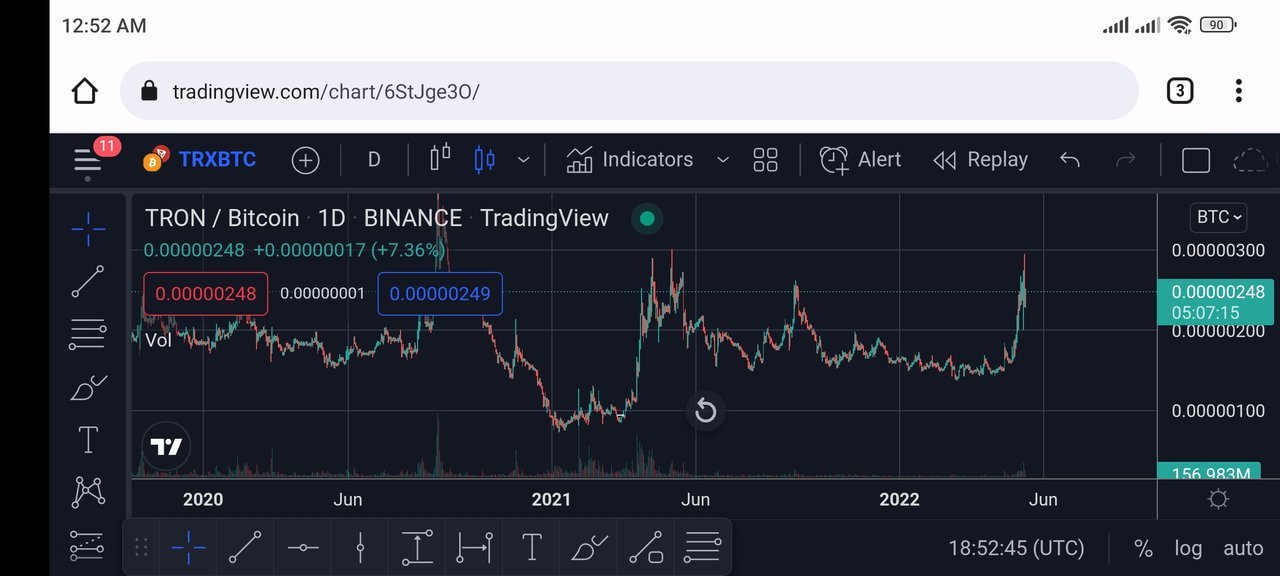Start bar Replay mode
1280x576 pixels.
coord(980,160)
